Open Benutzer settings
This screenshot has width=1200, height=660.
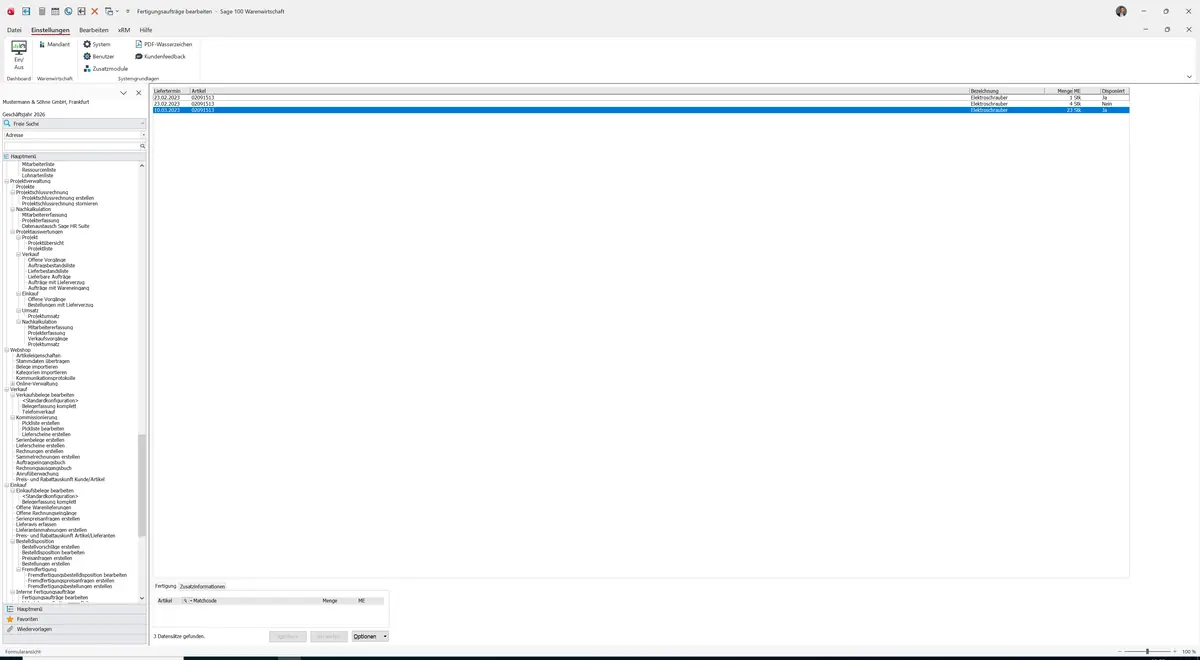[99, 57]
